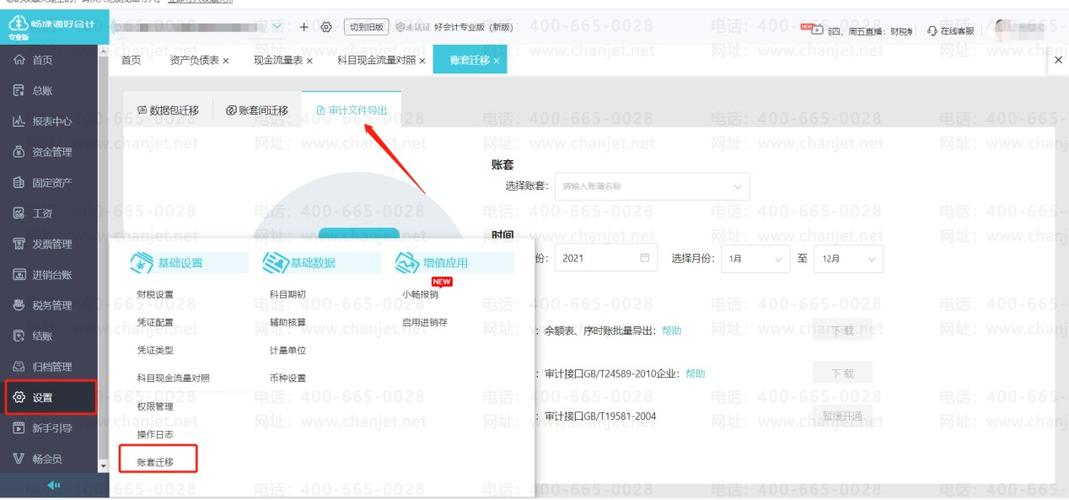Open 归档管理 sidebar item
This screenshot has height=500, width=1069.
(52, 367)
